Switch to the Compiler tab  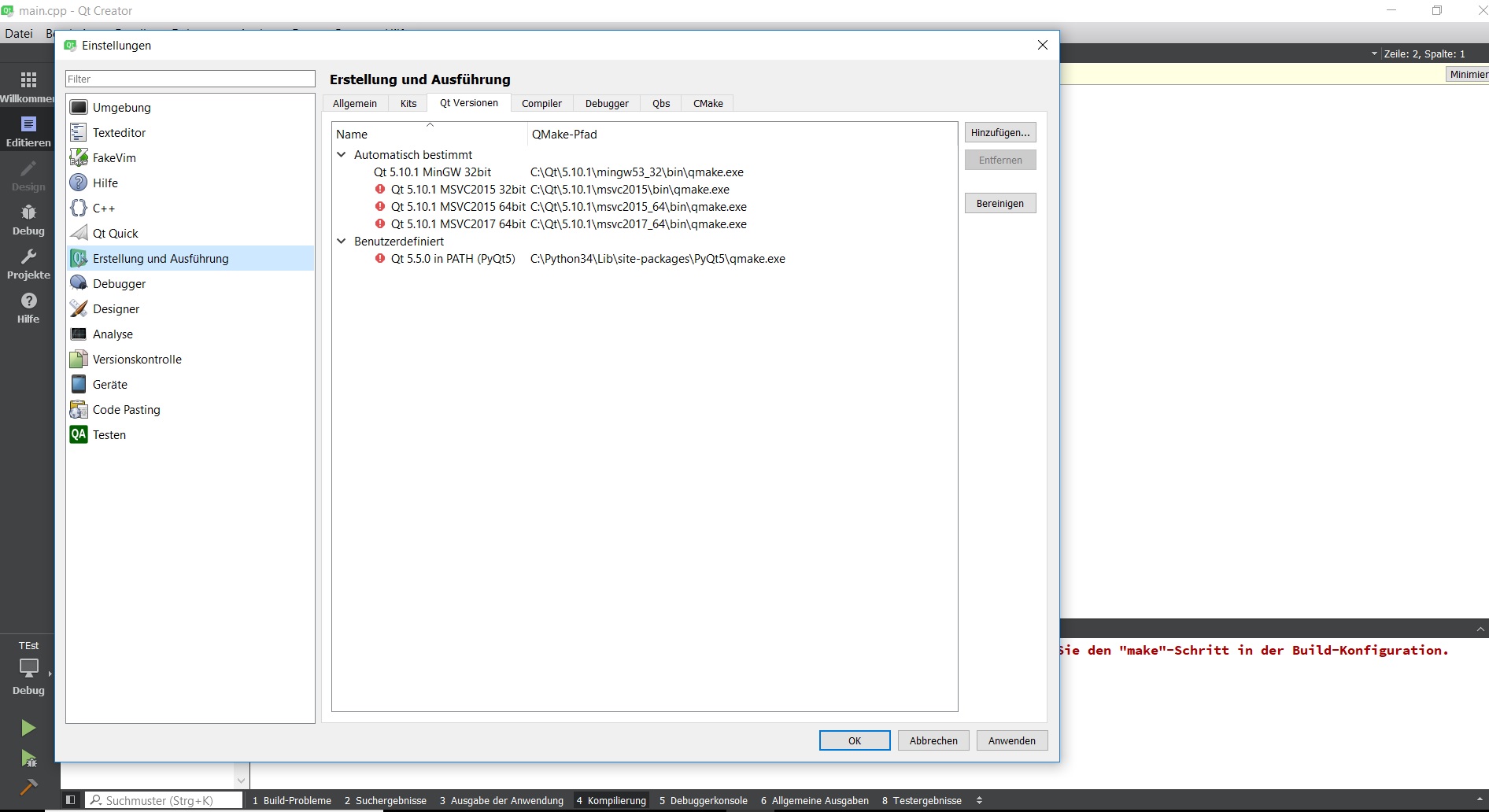(541, 104)
